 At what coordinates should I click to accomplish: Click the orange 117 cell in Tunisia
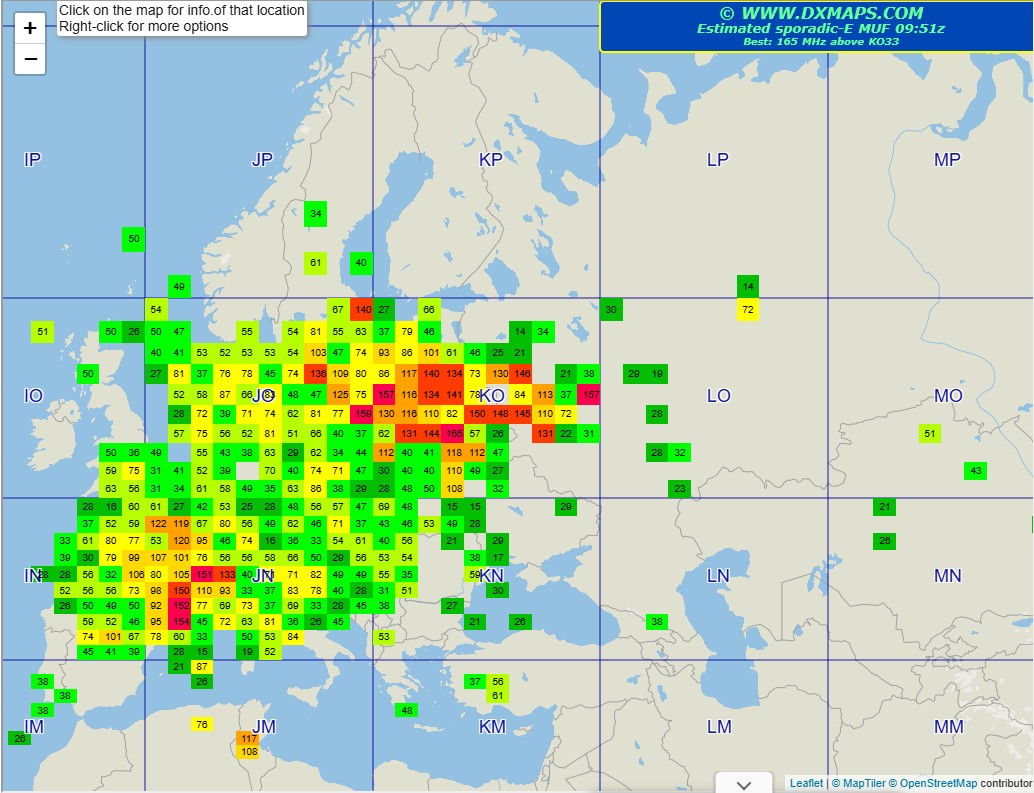[248, 738]
